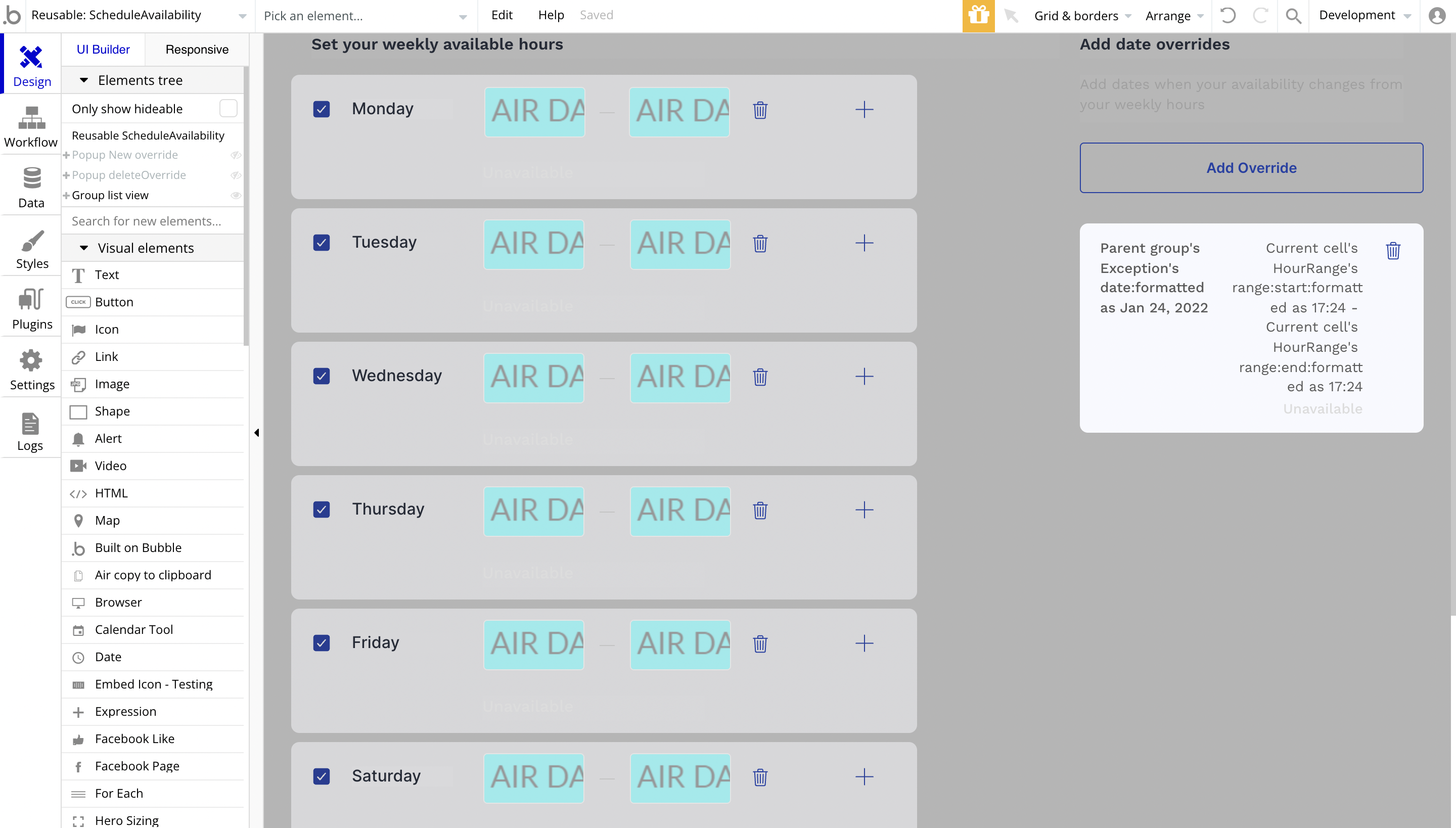Image resolution: width=1456 pixels, height=828 pixels.
Task: Open the Grid & borders dropdown
Action: point(1082,16)
